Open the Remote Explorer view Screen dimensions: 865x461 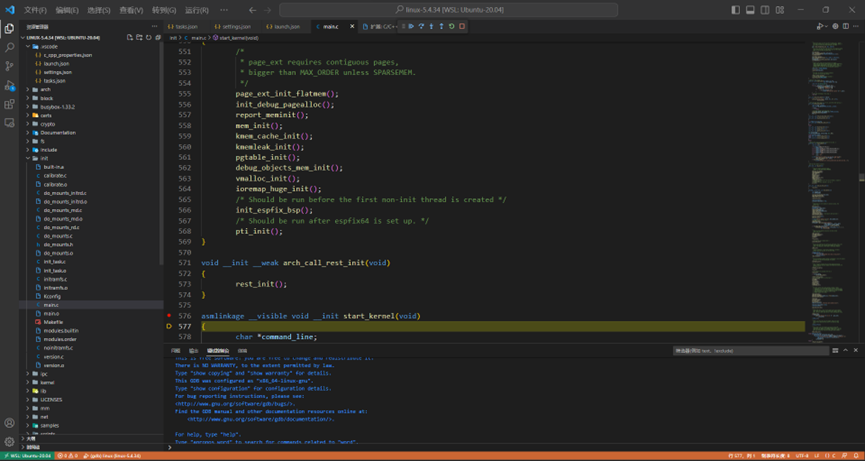10,123
